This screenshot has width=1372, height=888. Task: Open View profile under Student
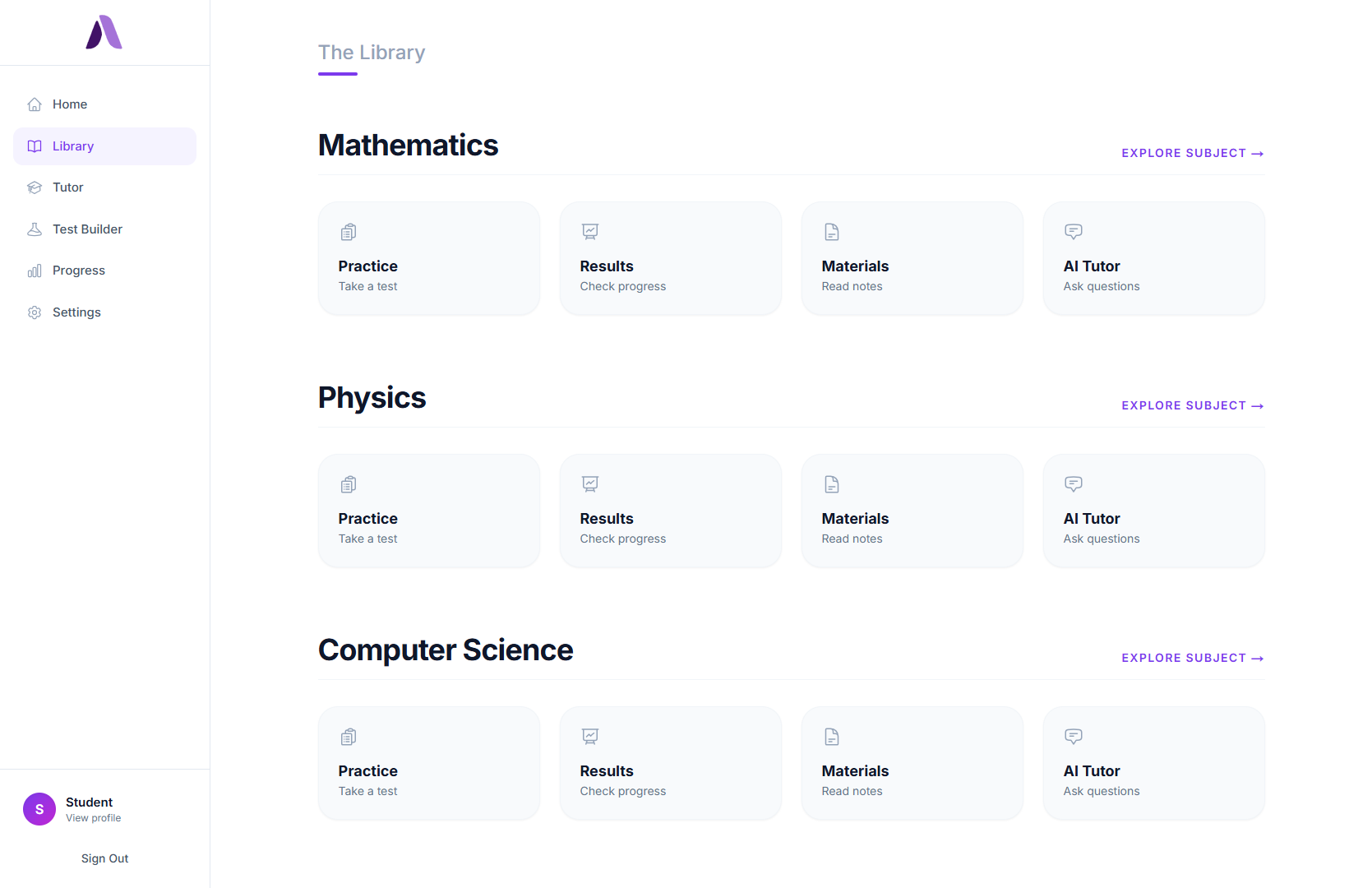point(92,818)
